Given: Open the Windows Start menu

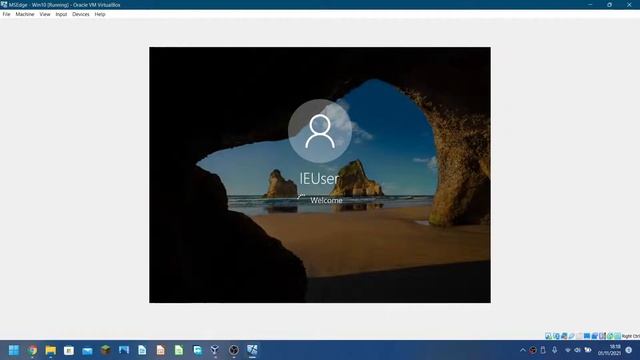Looking at the screenshot, I should coord(14,350).
